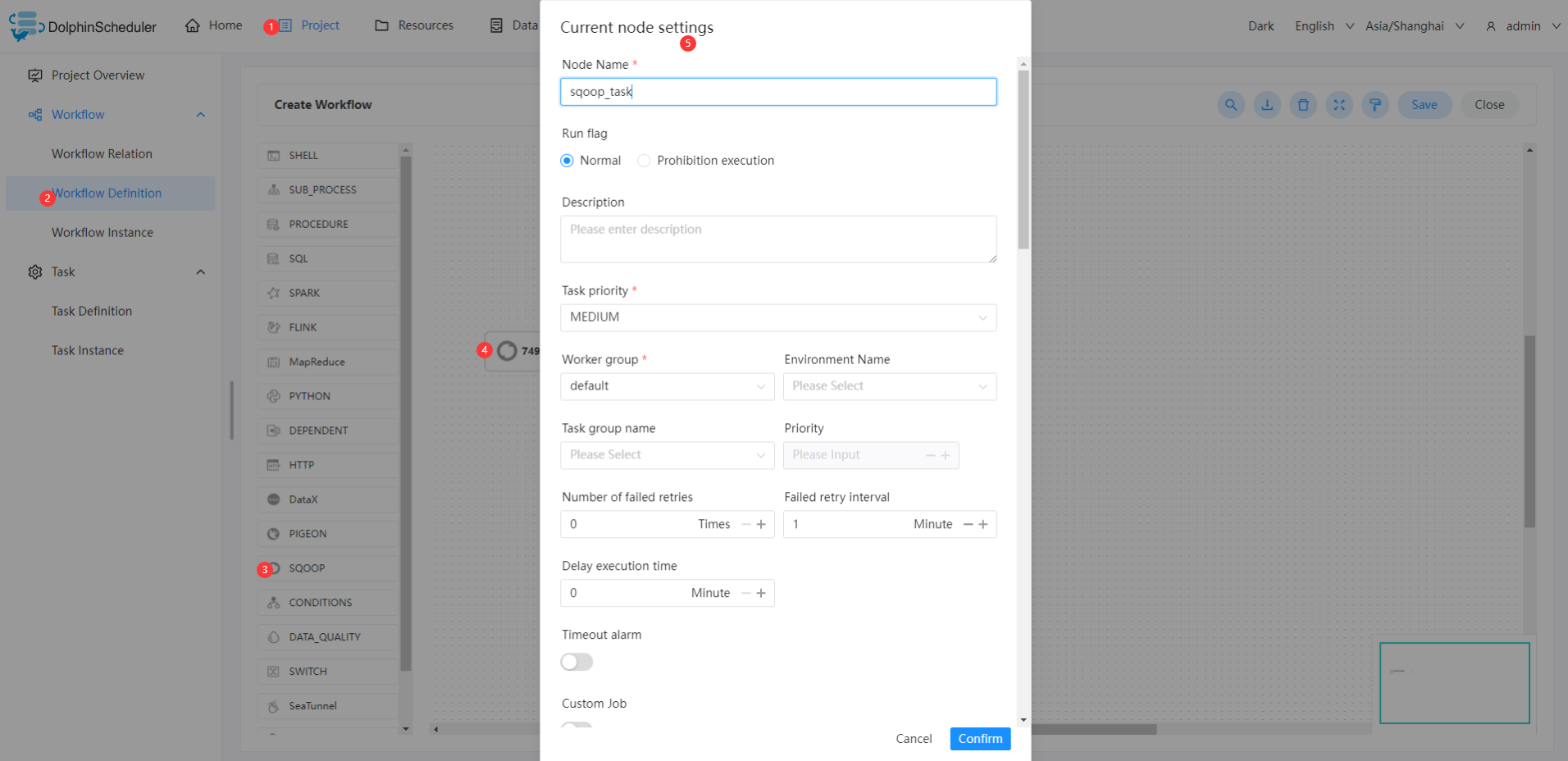Expand the Environment Name select box
The width and height of the screenshot is (1568, 761).
tap(889, 386)
